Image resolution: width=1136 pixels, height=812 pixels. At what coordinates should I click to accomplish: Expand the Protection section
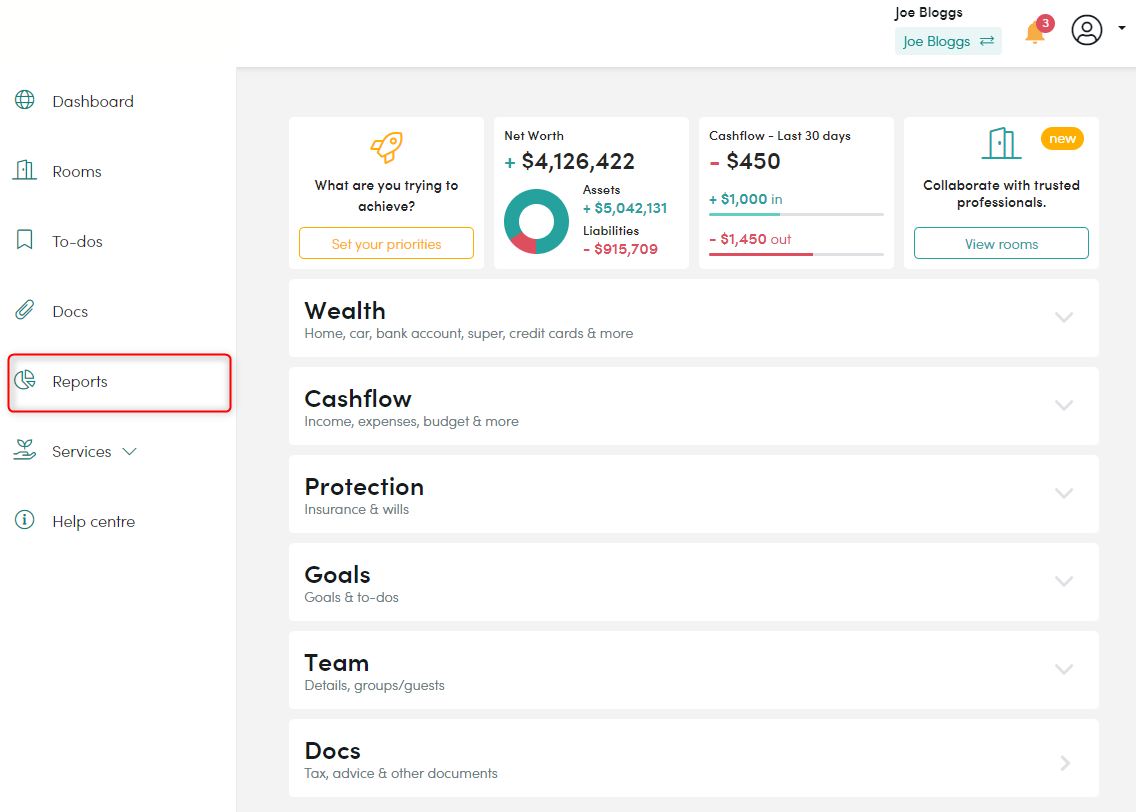[1064, 493]
